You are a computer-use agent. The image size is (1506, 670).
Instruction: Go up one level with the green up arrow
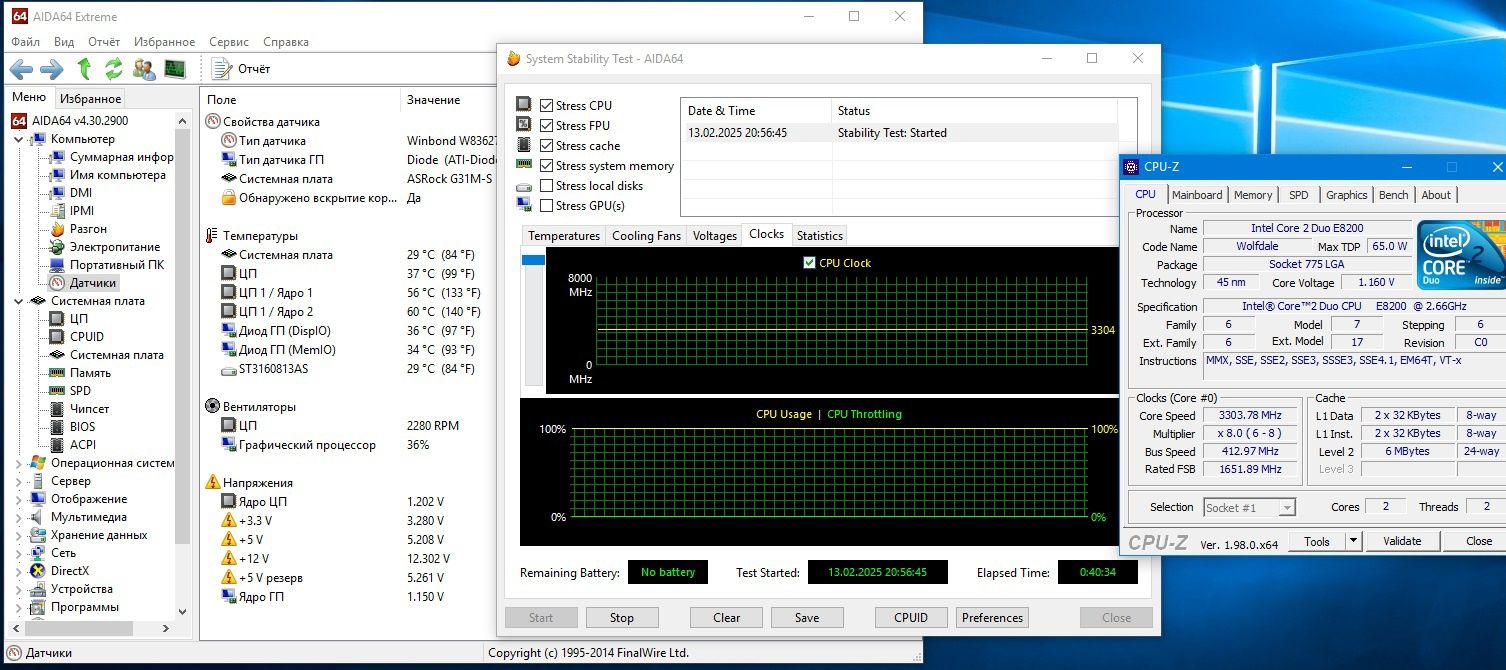tap(85, 69)
